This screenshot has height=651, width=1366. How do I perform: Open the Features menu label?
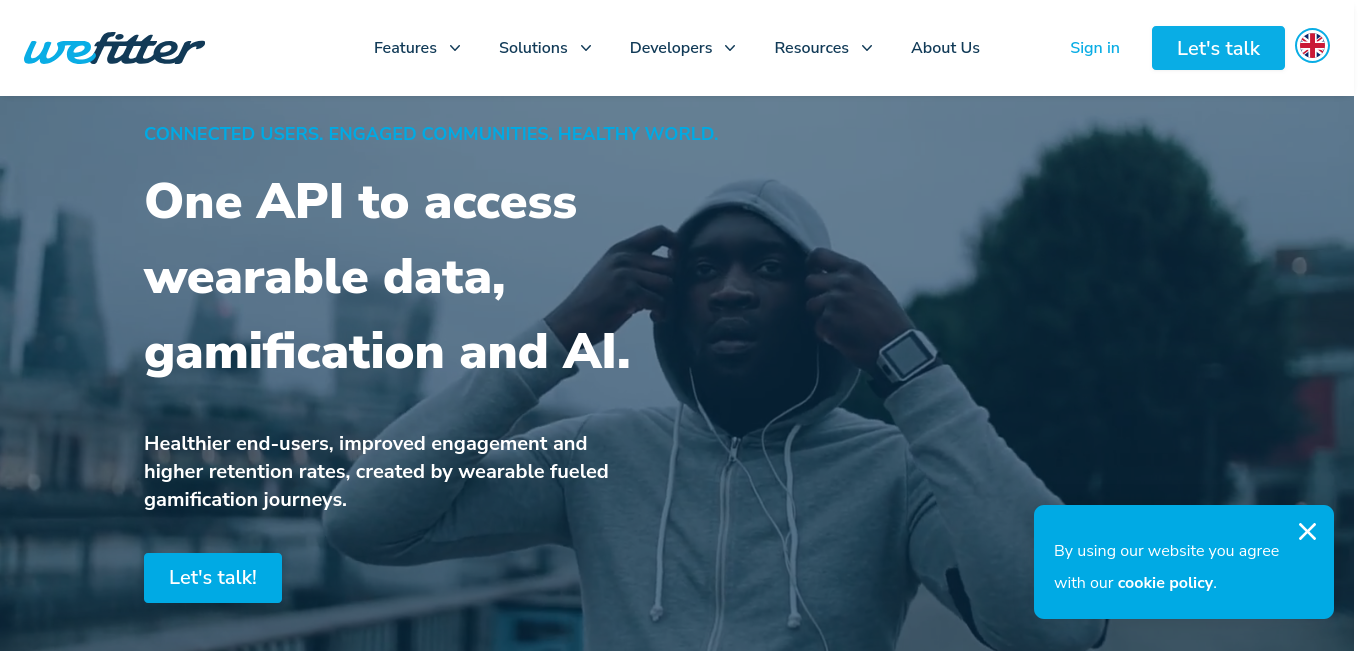pos(405,48)
